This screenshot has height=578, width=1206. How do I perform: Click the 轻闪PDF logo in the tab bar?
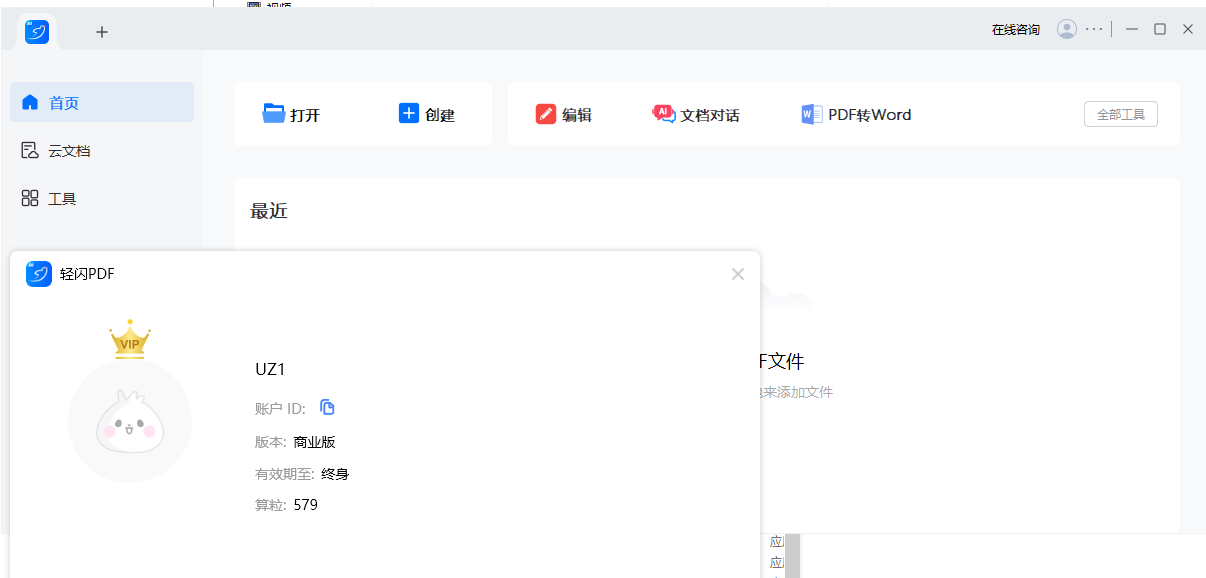point(37,31)
